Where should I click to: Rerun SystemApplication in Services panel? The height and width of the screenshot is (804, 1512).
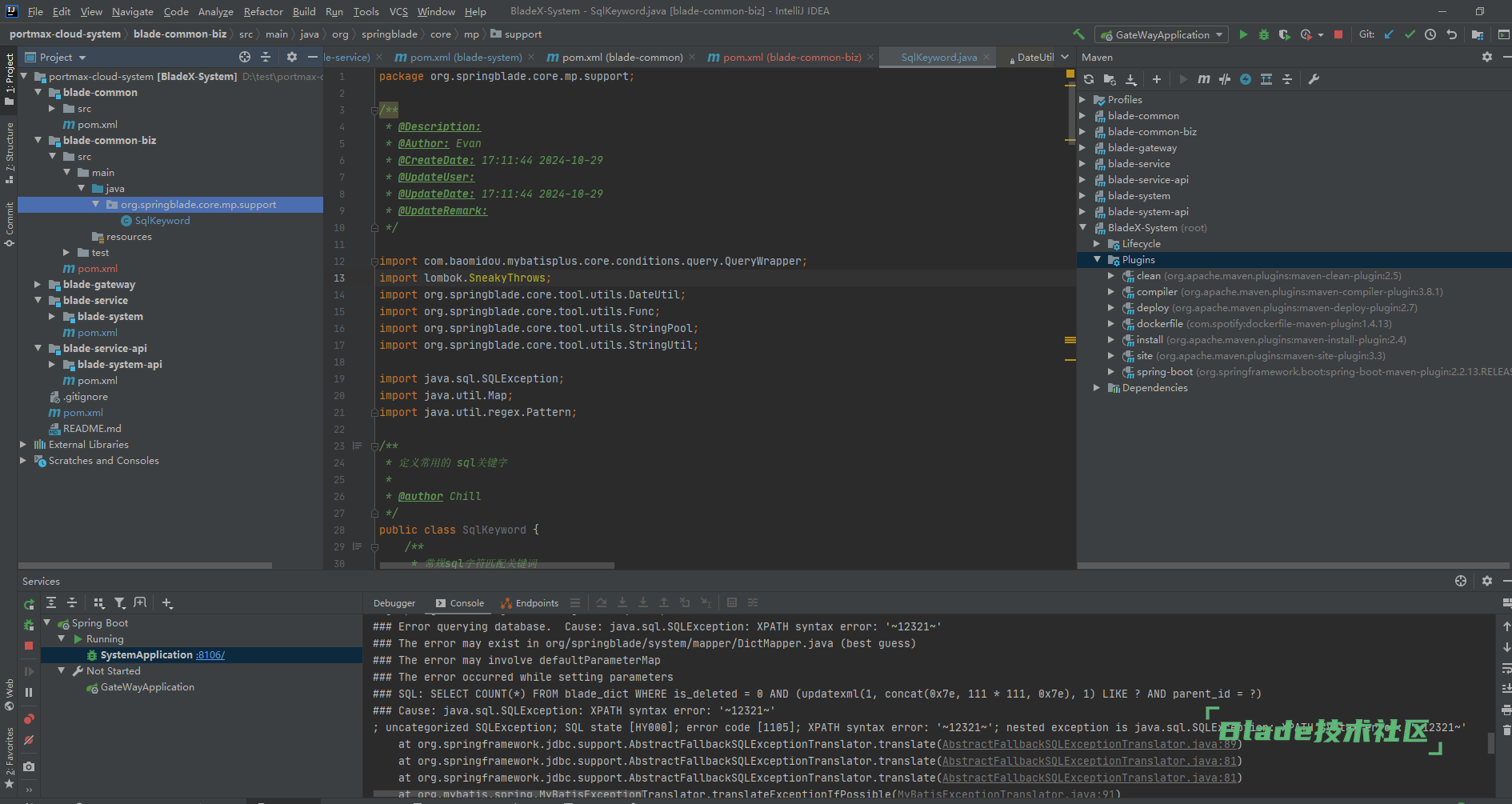(29, 605)
